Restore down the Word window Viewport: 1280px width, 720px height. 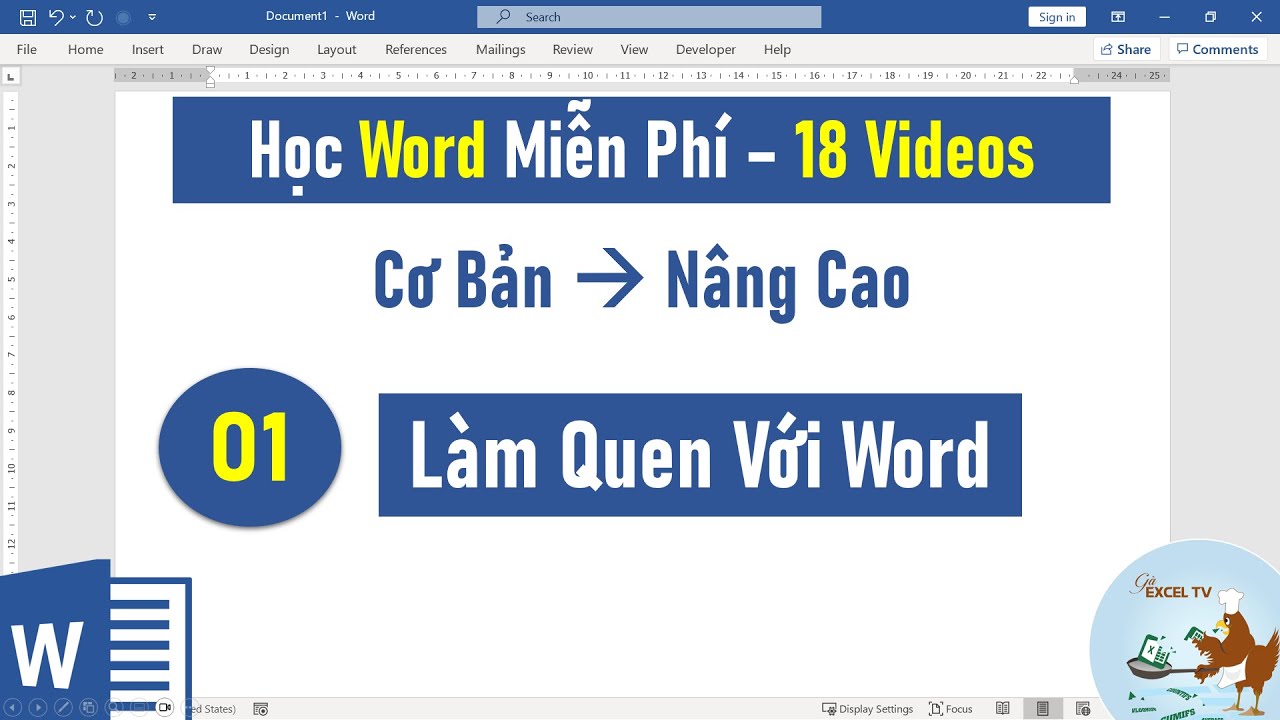click(1210, 17)
